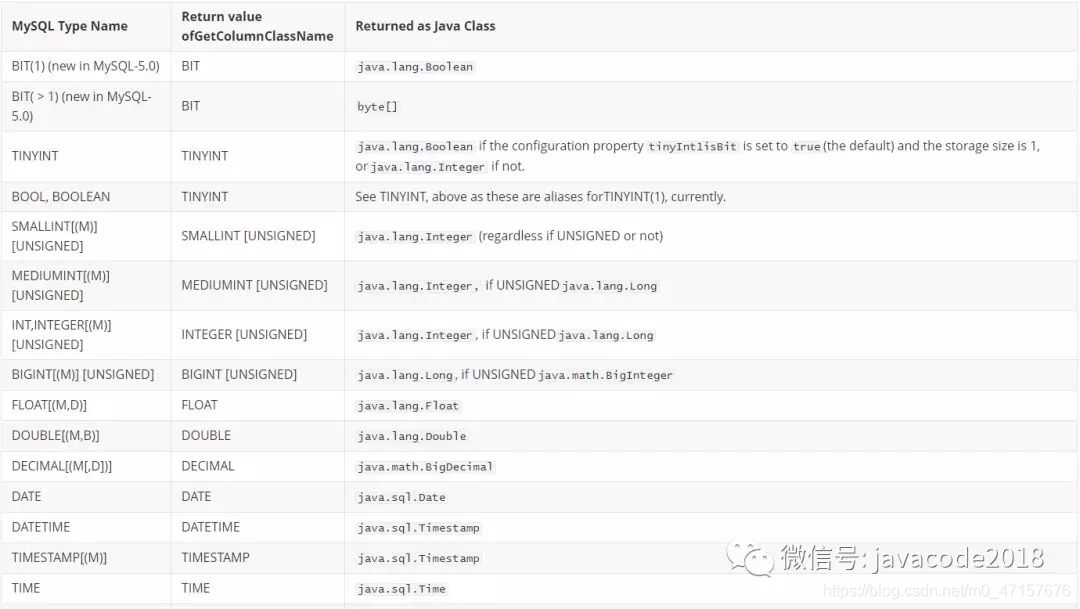Click the 'java.sql.Time' code text
Viewport: 1080px width, 609px height.
401,589
